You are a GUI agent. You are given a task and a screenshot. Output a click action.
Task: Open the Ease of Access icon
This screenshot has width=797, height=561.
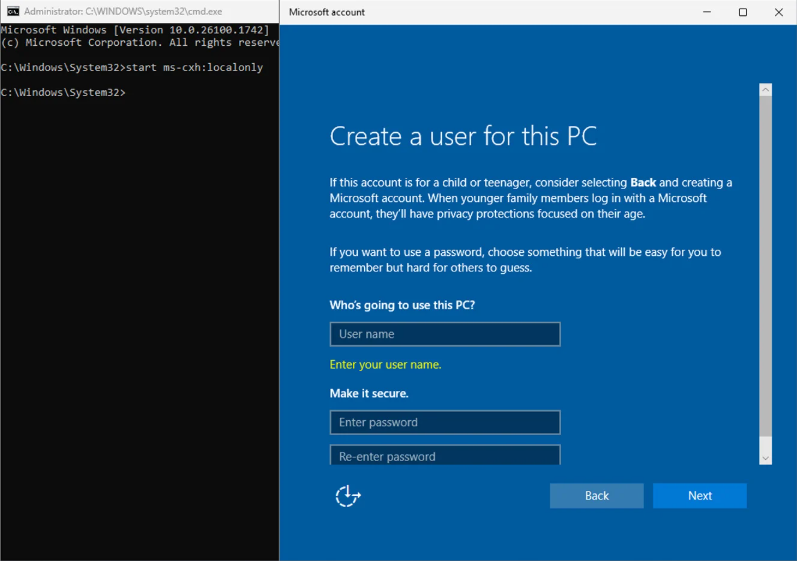[x=347, y=496]
